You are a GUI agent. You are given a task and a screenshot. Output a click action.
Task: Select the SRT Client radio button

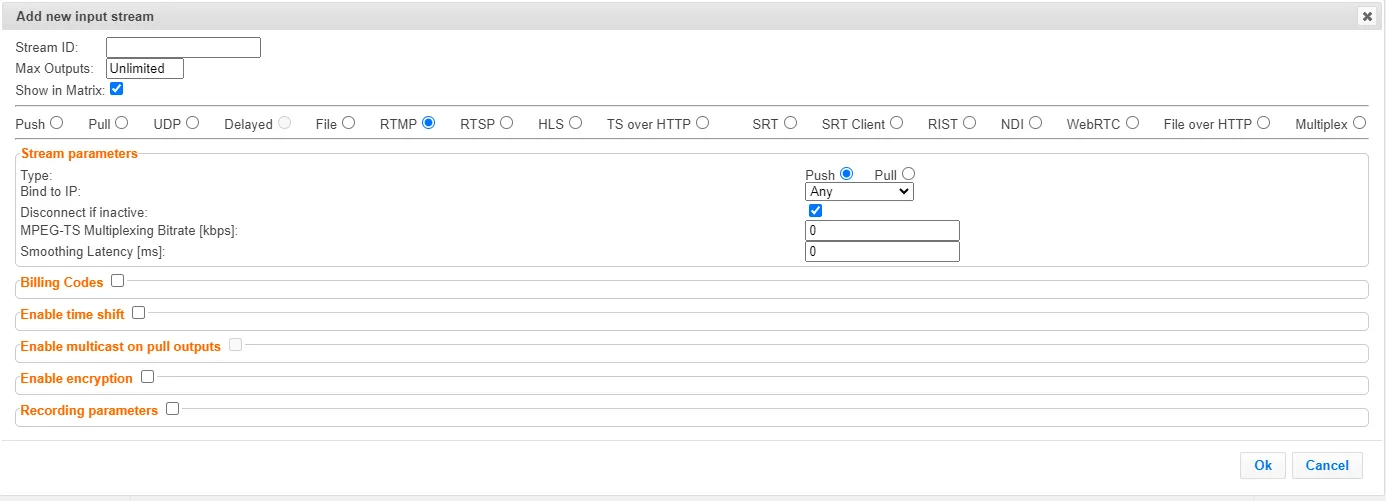tap(896, 123)
